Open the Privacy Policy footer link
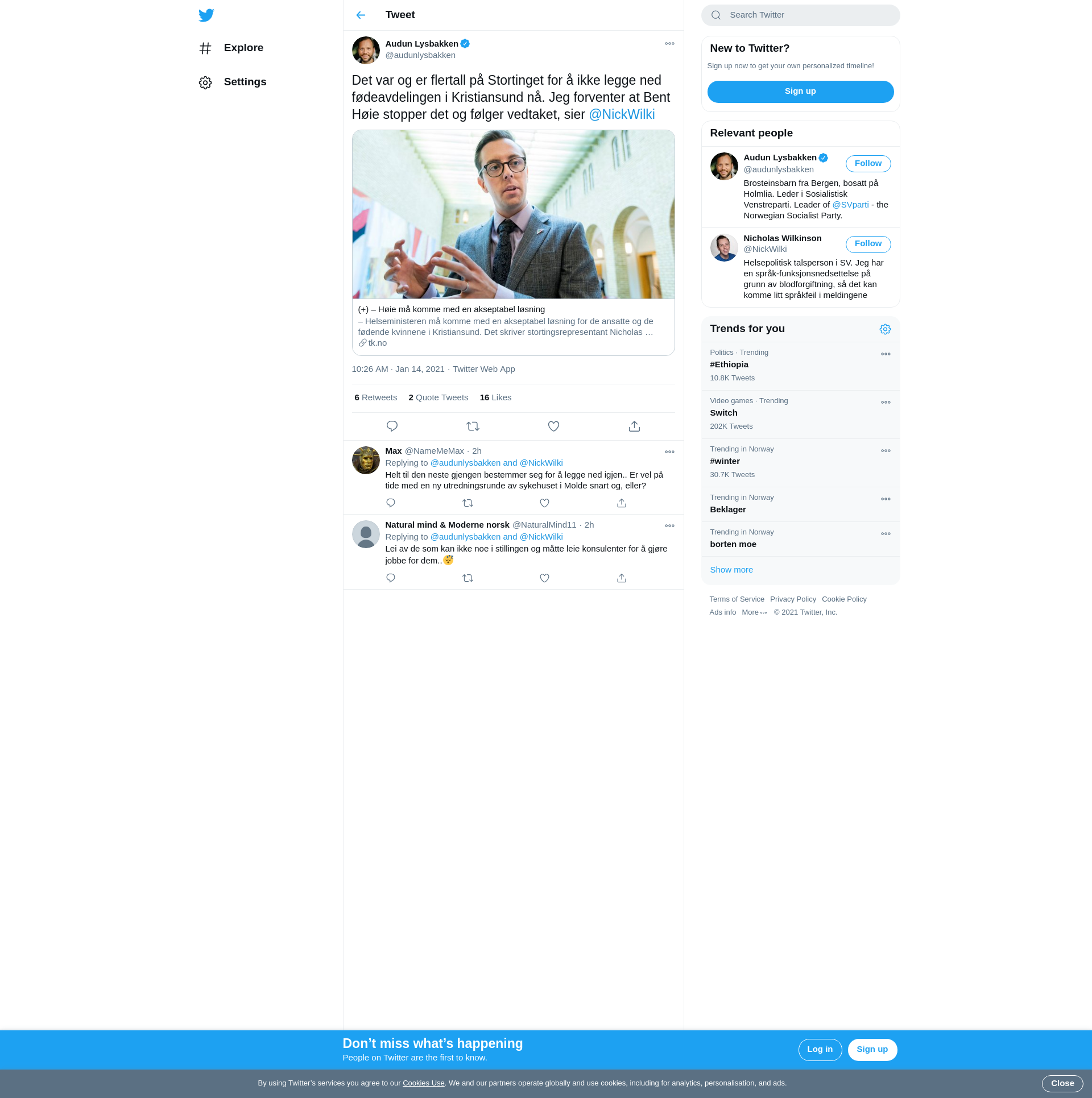 coord(793,599)
